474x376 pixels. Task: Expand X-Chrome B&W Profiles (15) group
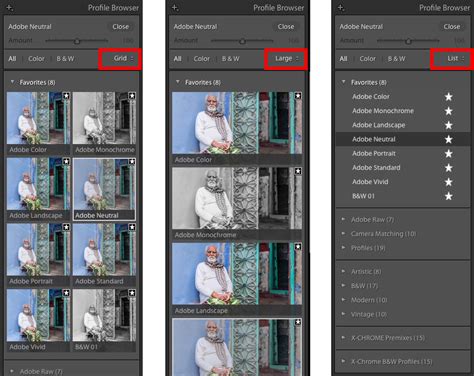tap(343, 361)
